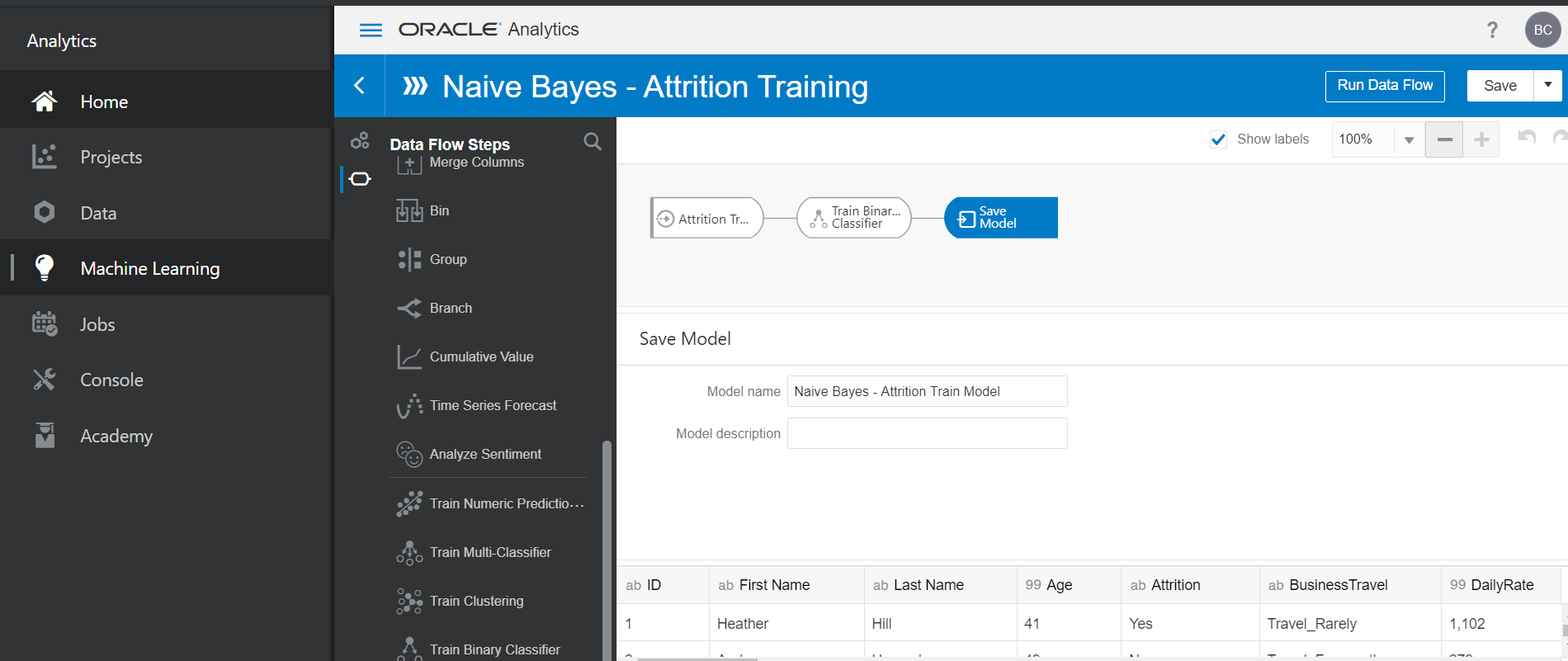Click the Last Name column header
1568x661 pixels.
pyautogui.click(x=940, y=585)
